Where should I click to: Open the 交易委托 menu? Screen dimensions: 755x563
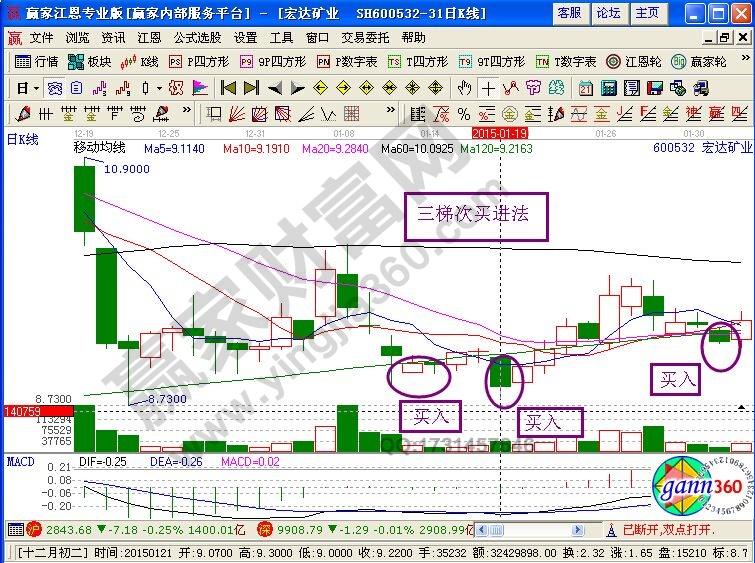365,37
